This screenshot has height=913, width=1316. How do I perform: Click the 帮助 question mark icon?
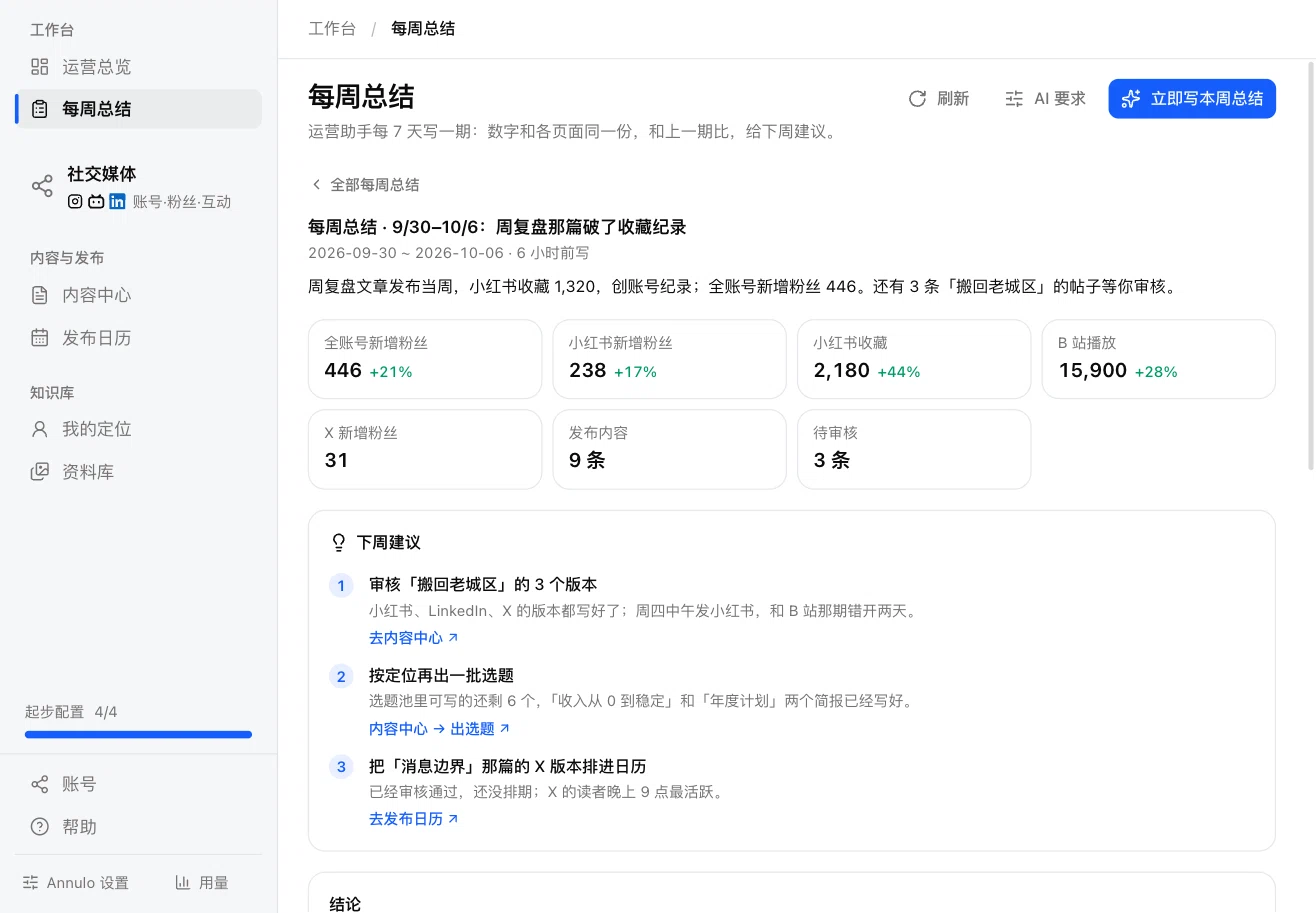pyautogui.click(x=39, y=827)
